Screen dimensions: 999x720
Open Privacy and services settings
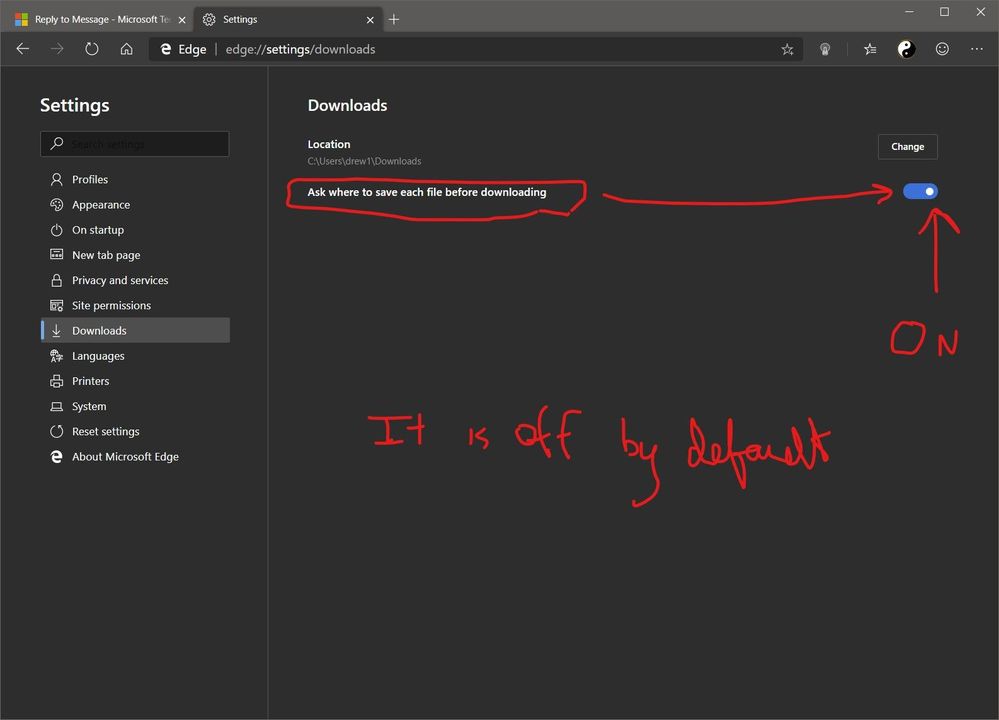tap(135, 280)
